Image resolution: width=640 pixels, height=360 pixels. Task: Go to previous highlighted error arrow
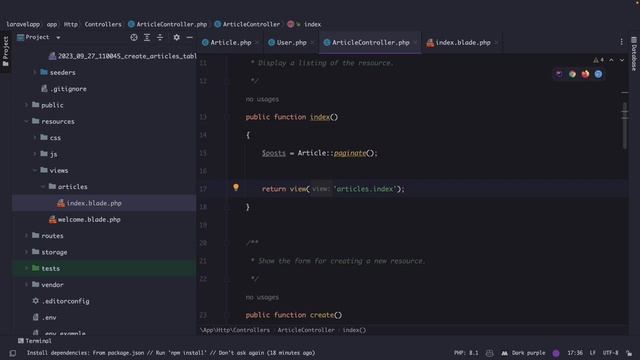[611, 60]
